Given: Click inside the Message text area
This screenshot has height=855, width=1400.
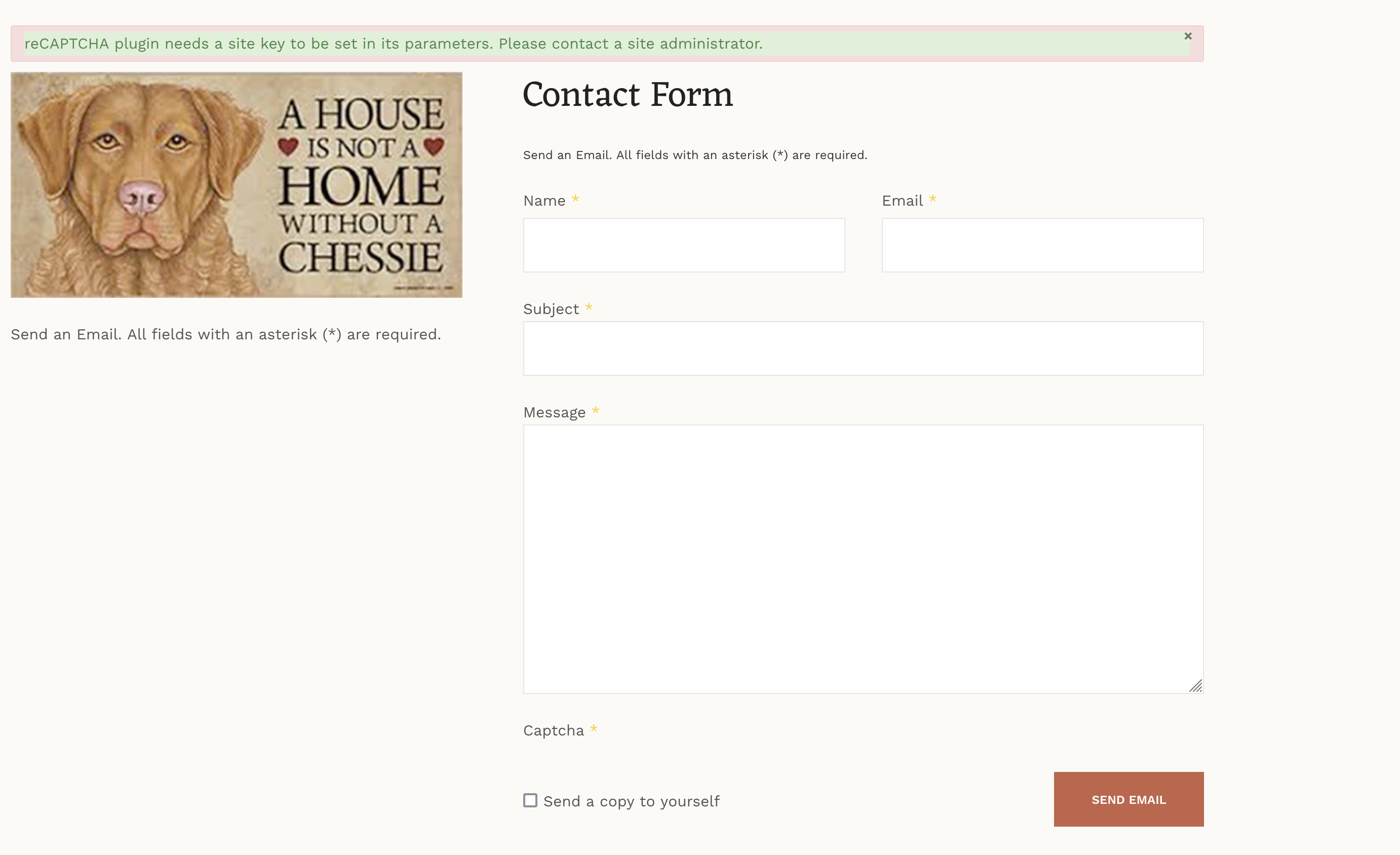Looking at the screenshot, I should 863,558.
